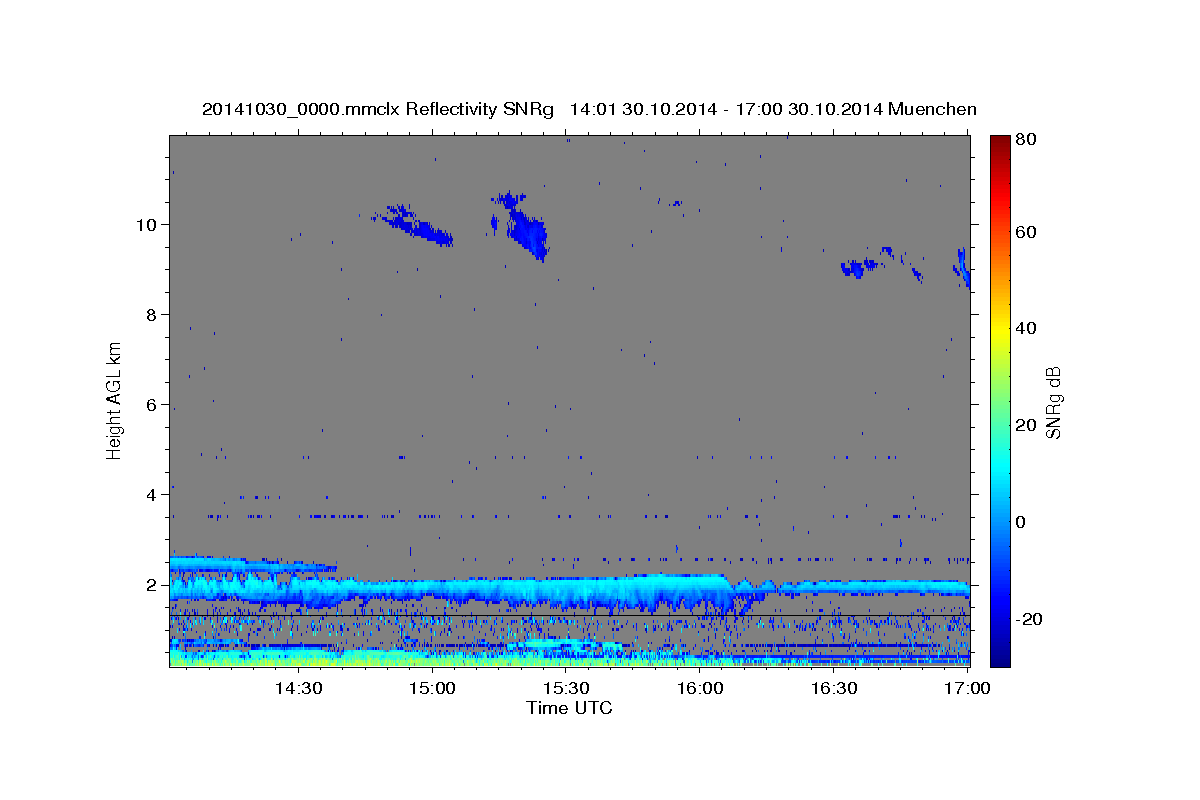The width and height of the screenshot is (1200, 800).
Task: Click the 15:00 time tick label
Action: click(x=432, y=688)
